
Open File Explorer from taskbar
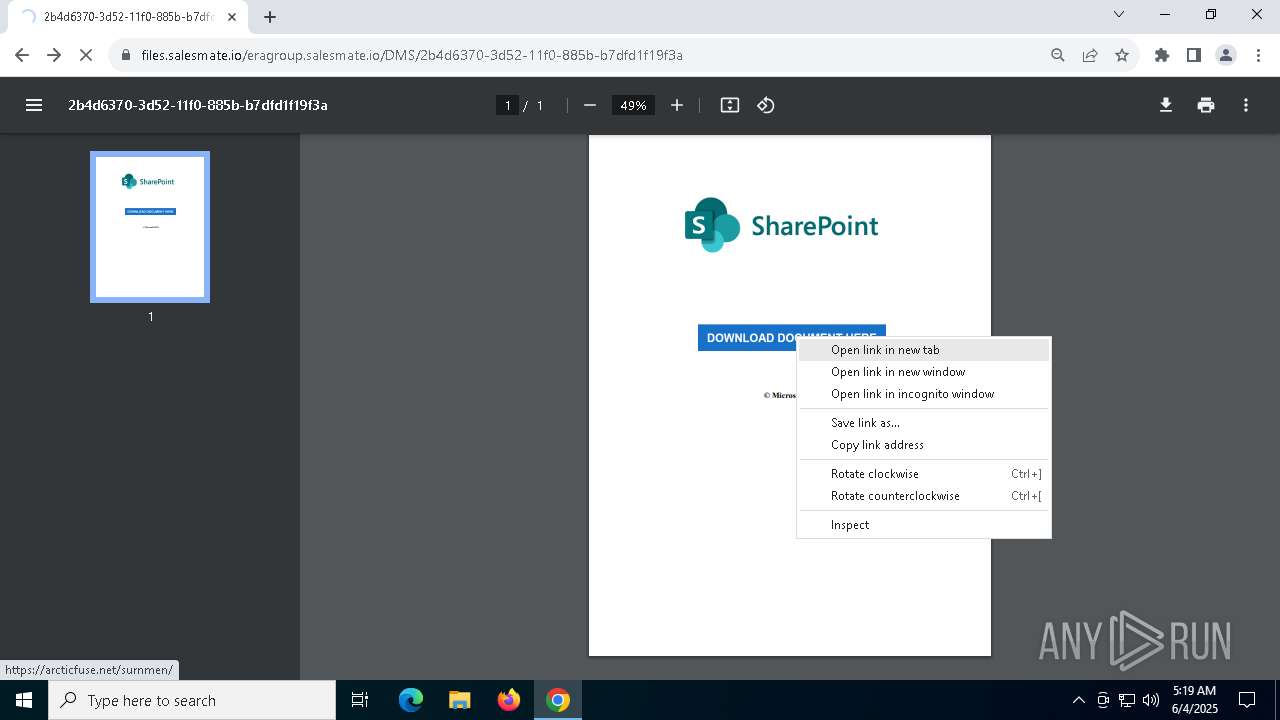460,700
